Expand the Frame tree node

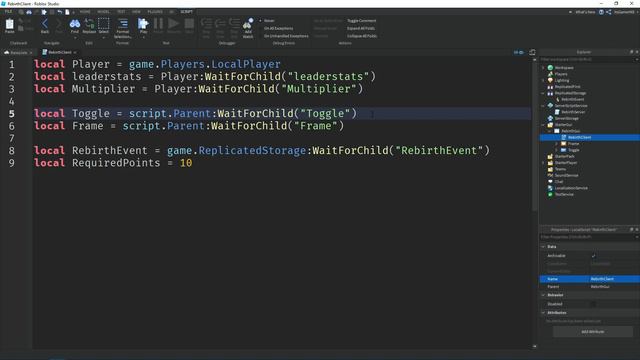(556, 144)
